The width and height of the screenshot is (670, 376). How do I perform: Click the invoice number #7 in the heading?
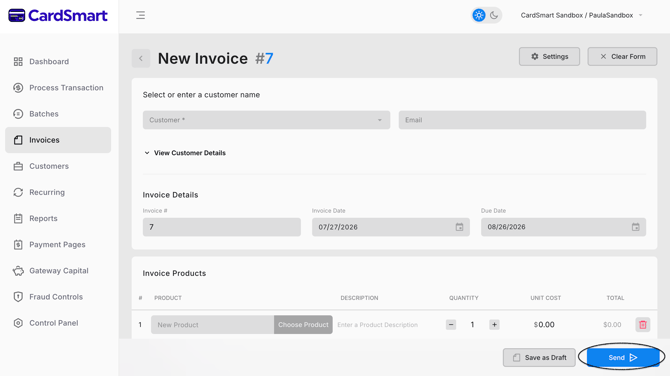point(264,59)
